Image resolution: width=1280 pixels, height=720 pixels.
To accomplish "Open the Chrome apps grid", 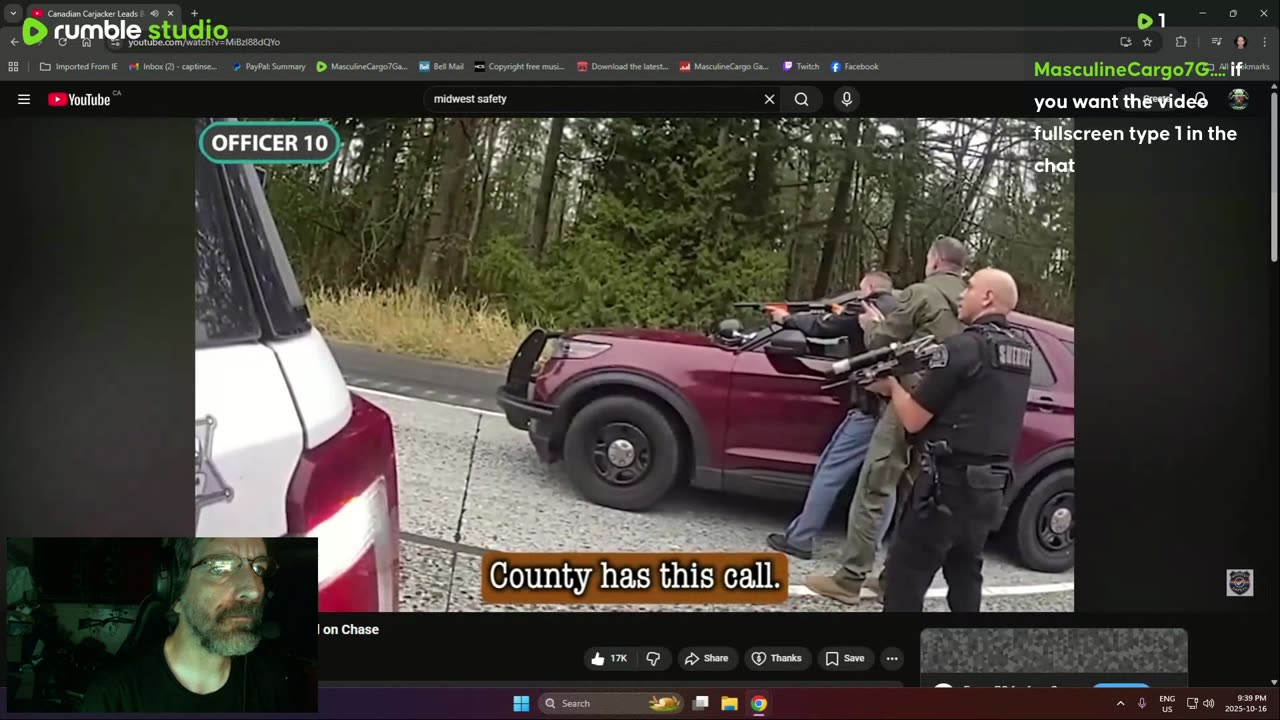I will pos(13,67).
